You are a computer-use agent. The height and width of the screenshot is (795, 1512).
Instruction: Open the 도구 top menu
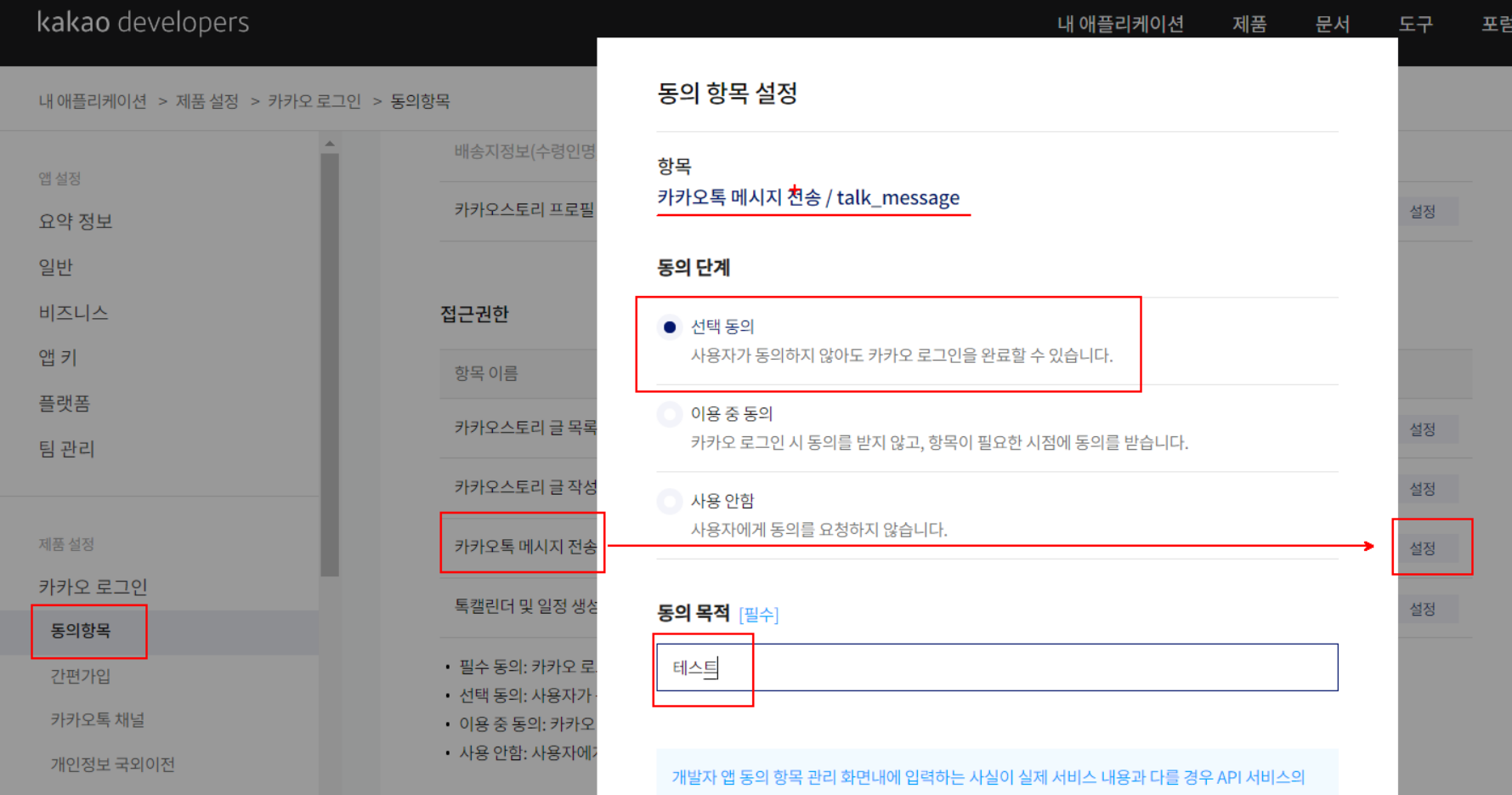1415,24
